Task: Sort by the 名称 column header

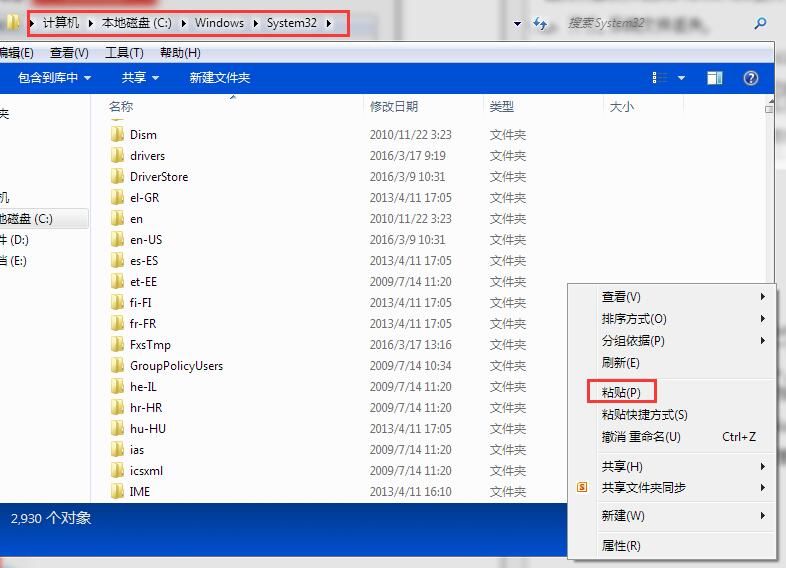Action: (x=121, y=106)
